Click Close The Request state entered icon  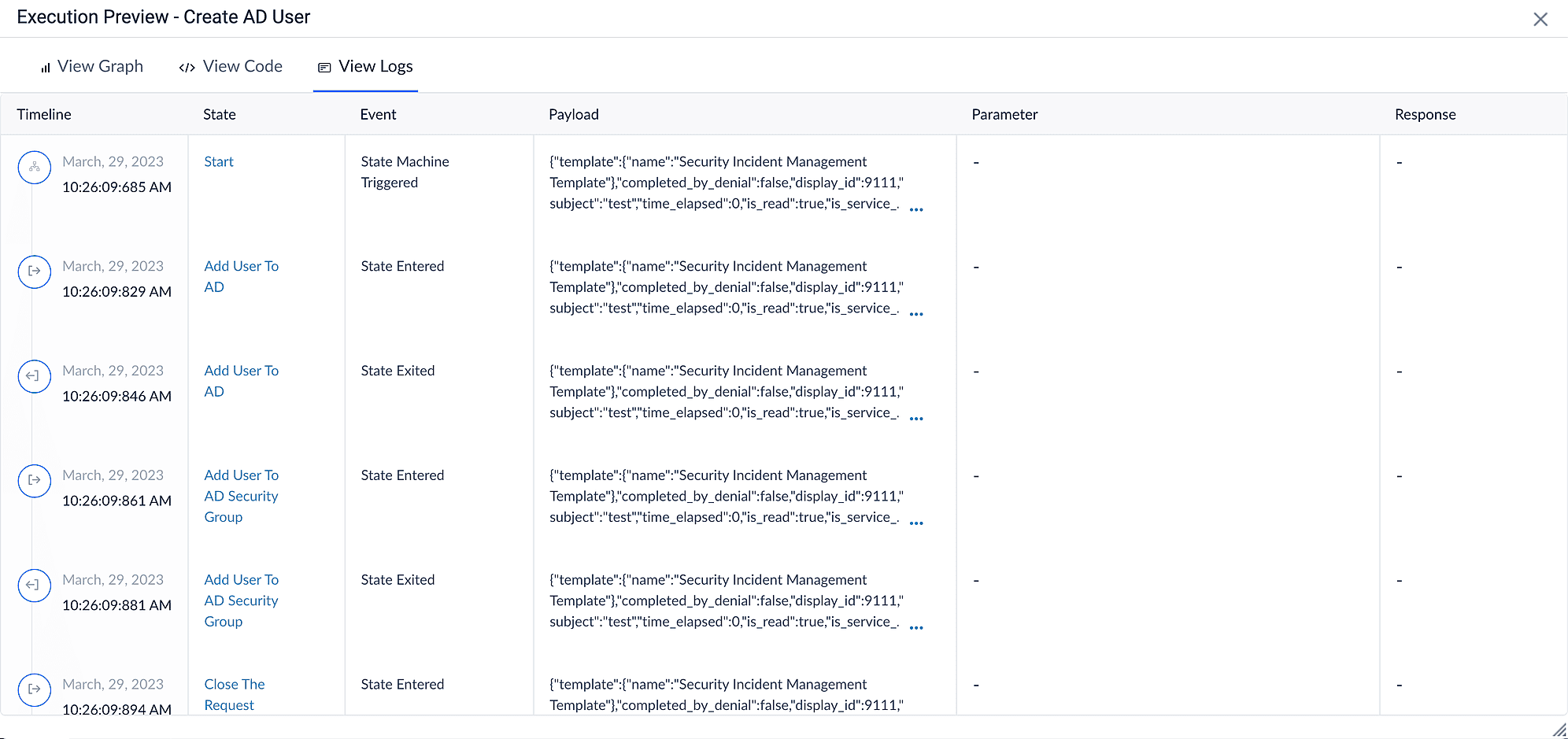point(35,689)
